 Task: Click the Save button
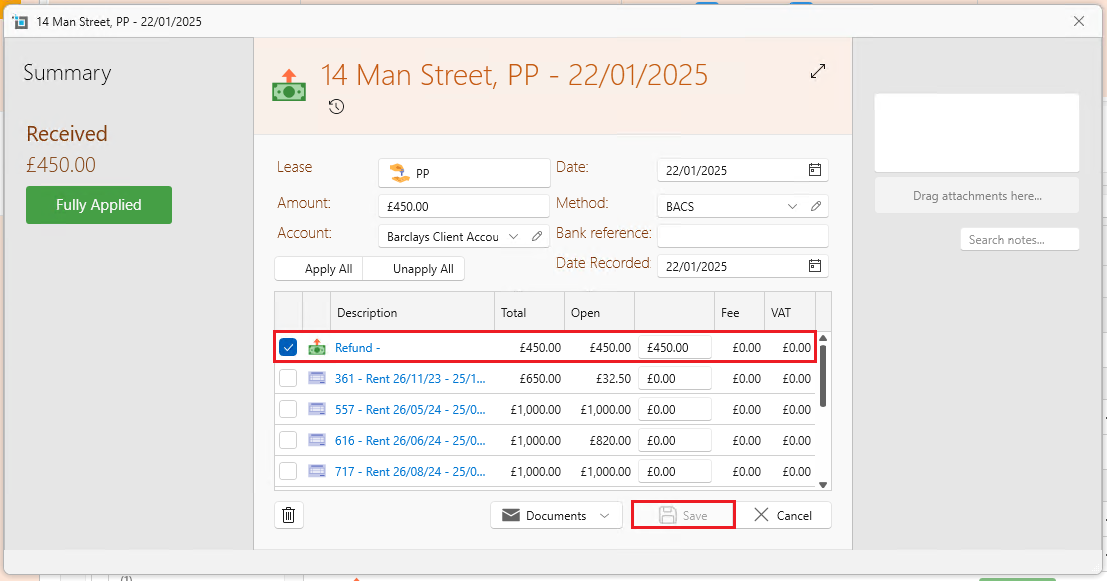683,515
